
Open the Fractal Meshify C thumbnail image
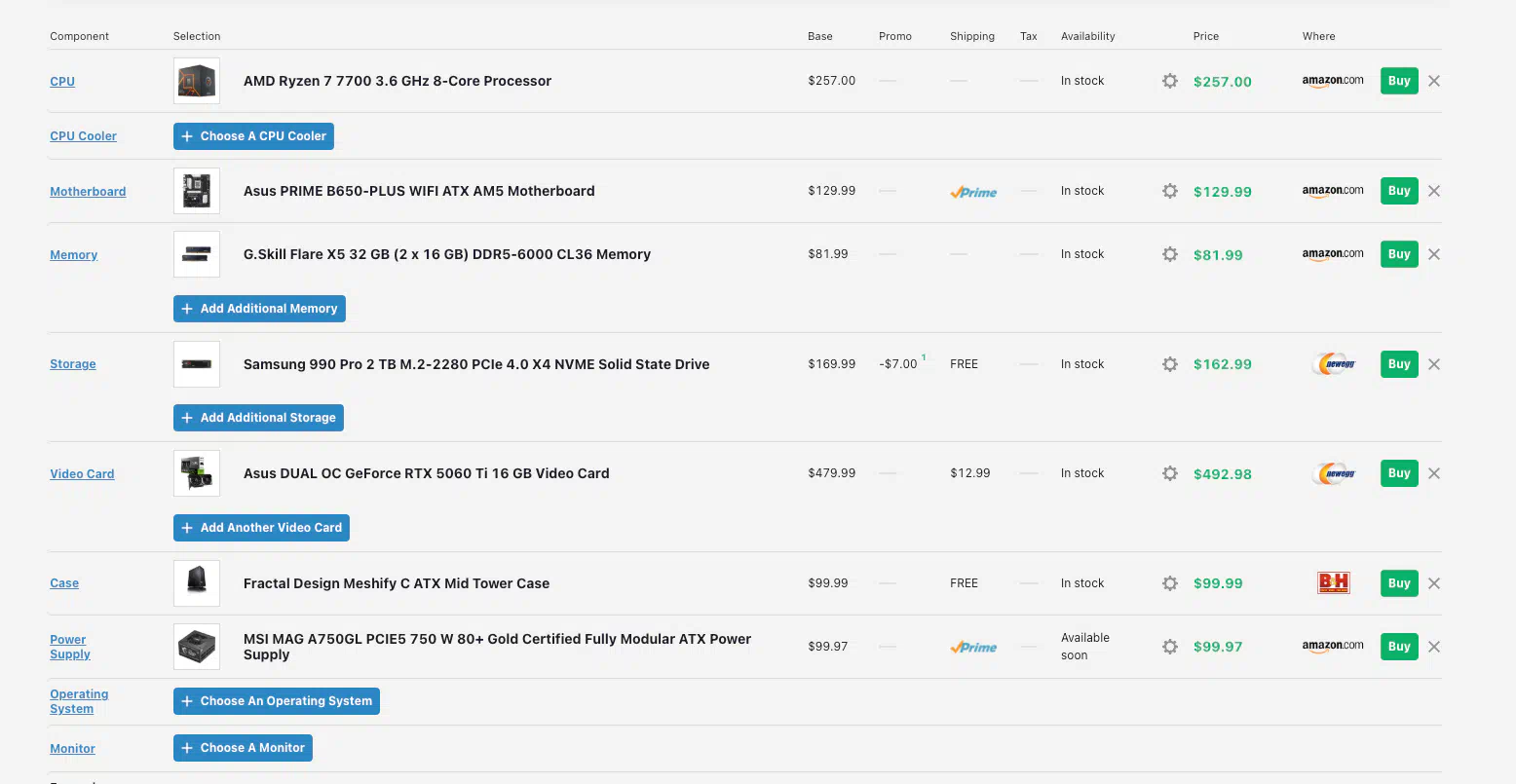coord(197,583)
